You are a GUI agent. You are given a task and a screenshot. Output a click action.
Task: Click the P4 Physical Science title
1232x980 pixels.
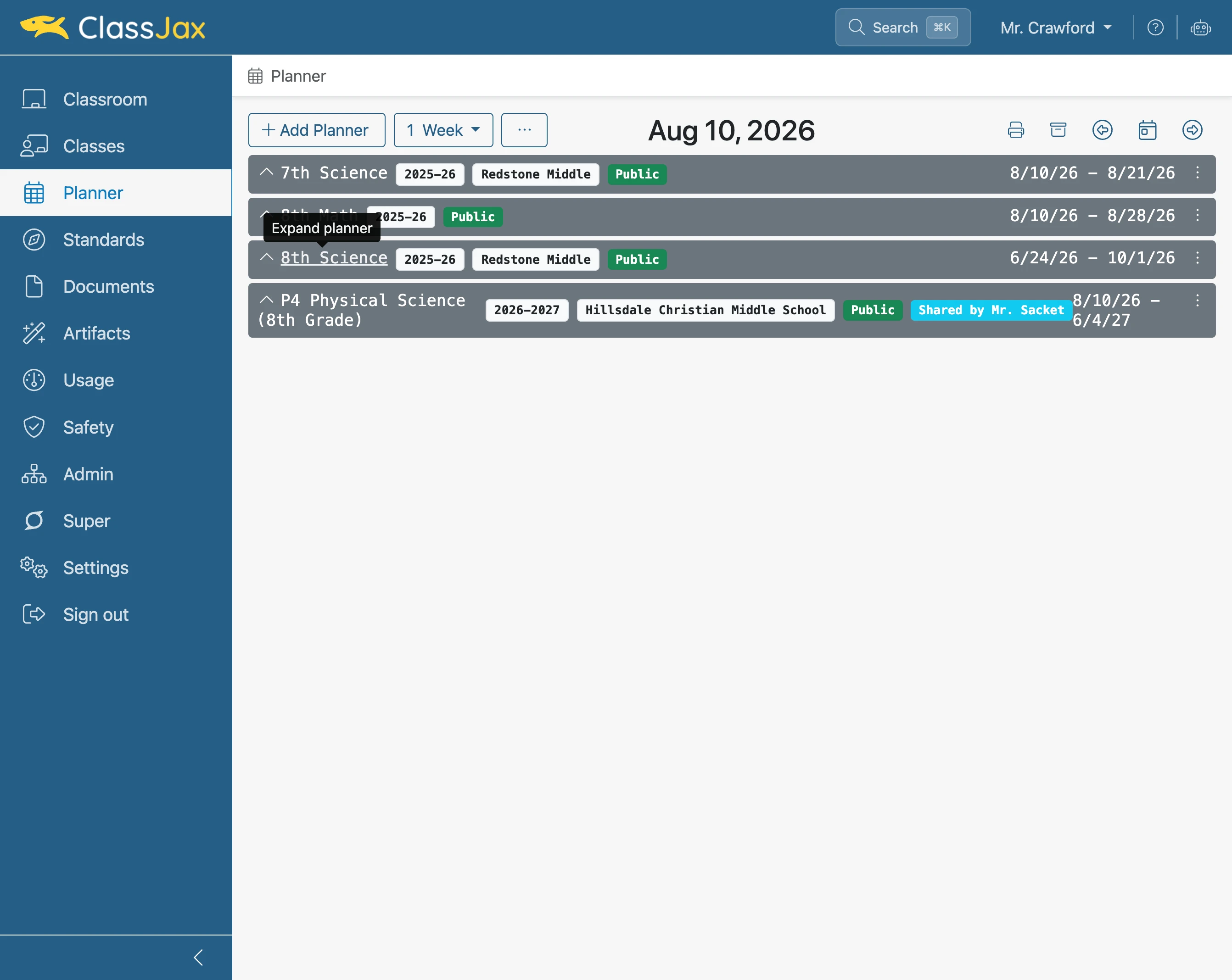pyautogui.click(x=362, y=310)
